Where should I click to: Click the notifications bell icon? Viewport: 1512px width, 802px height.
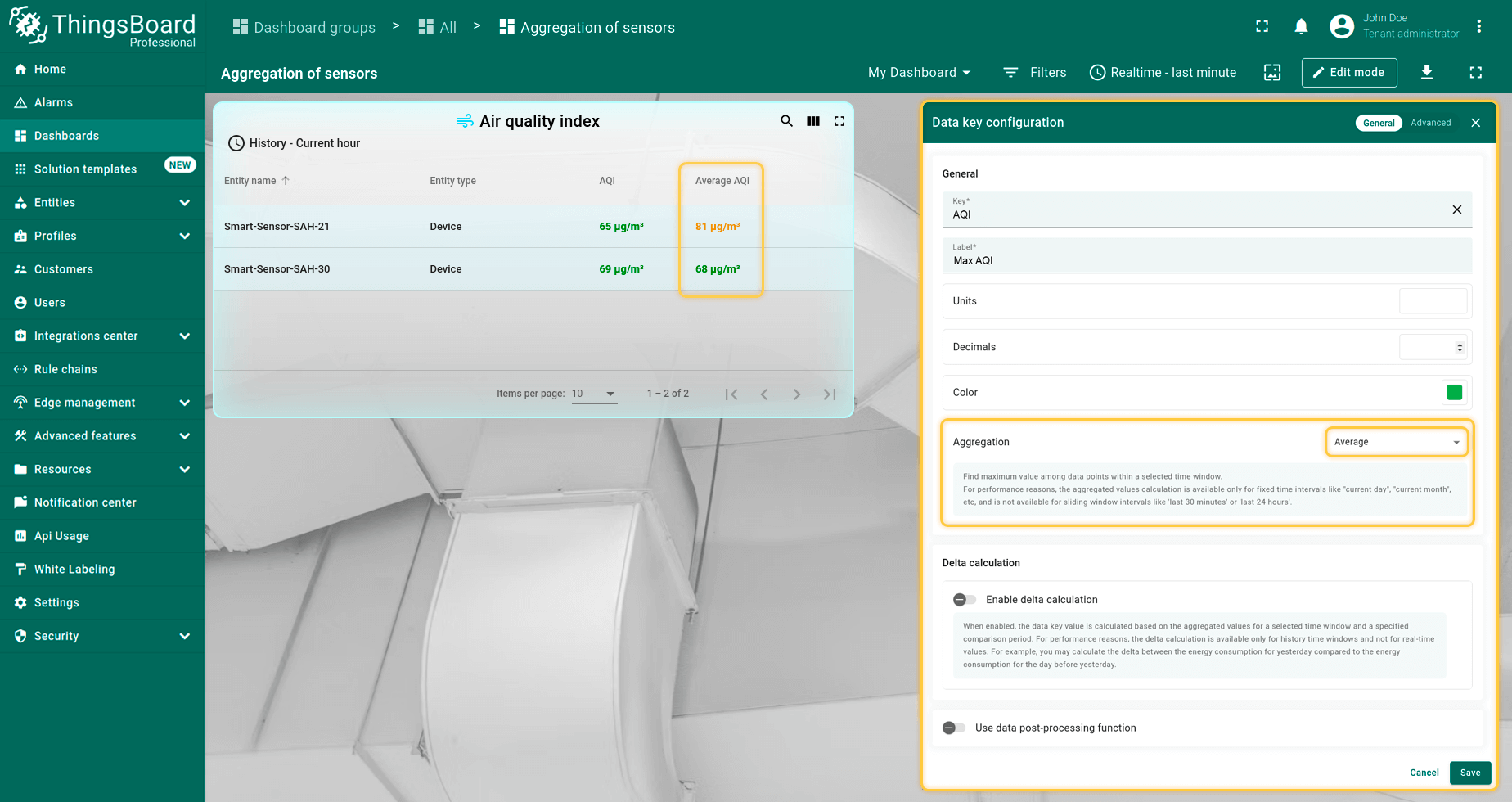pos(1301,27)
